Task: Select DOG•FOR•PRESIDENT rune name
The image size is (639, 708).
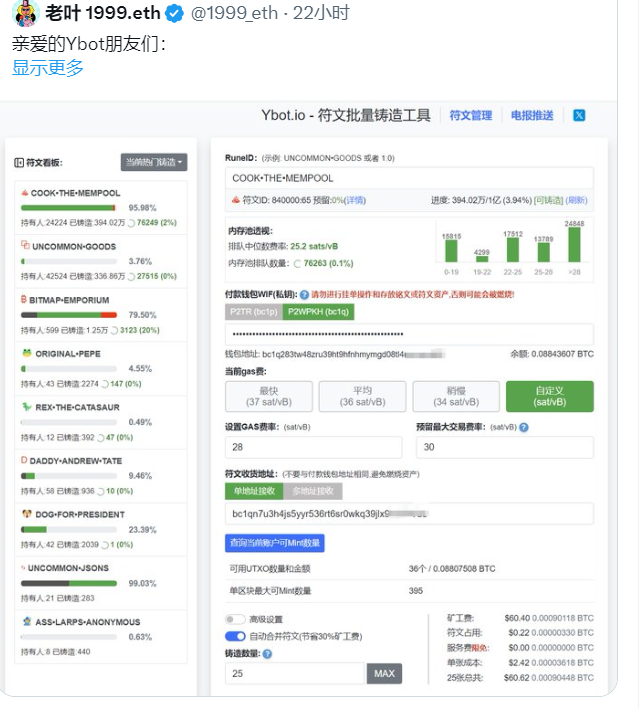Action: 80,515
